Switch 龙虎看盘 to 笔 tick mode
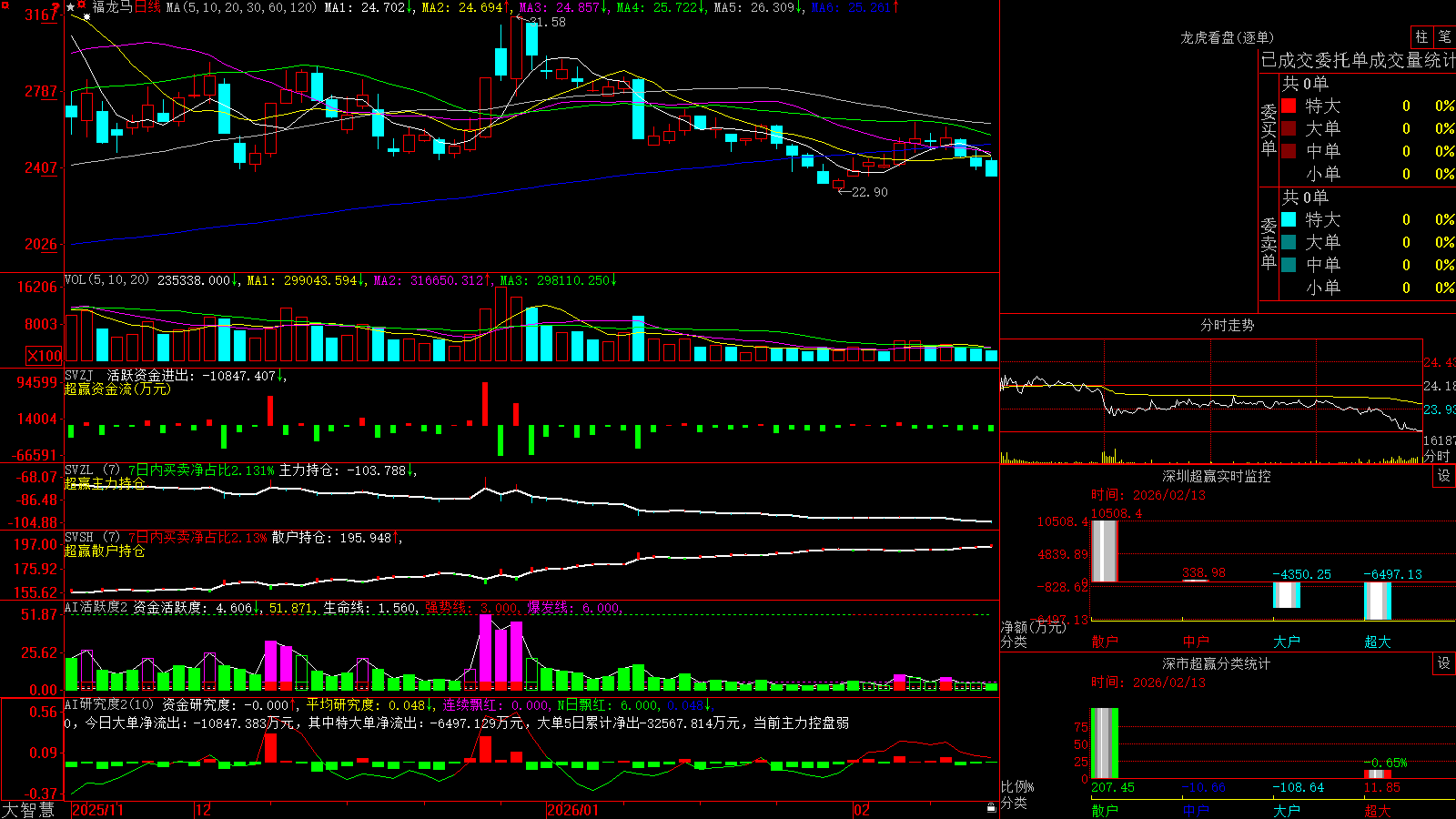The image size is (1456, 819). (1444, 36)
